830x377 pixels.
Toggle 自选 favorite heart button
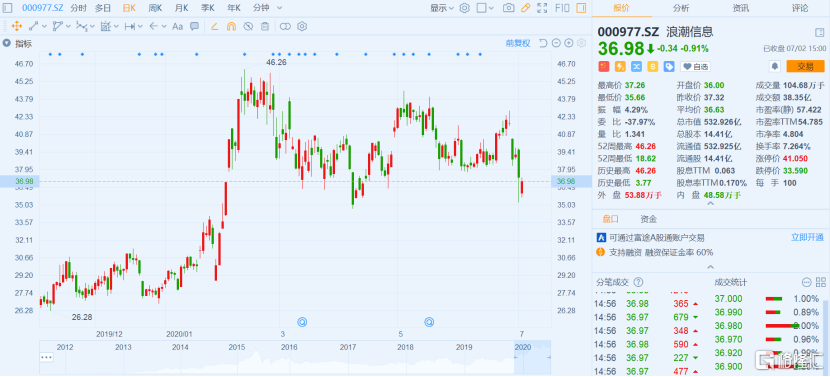(x=695, y=67)
